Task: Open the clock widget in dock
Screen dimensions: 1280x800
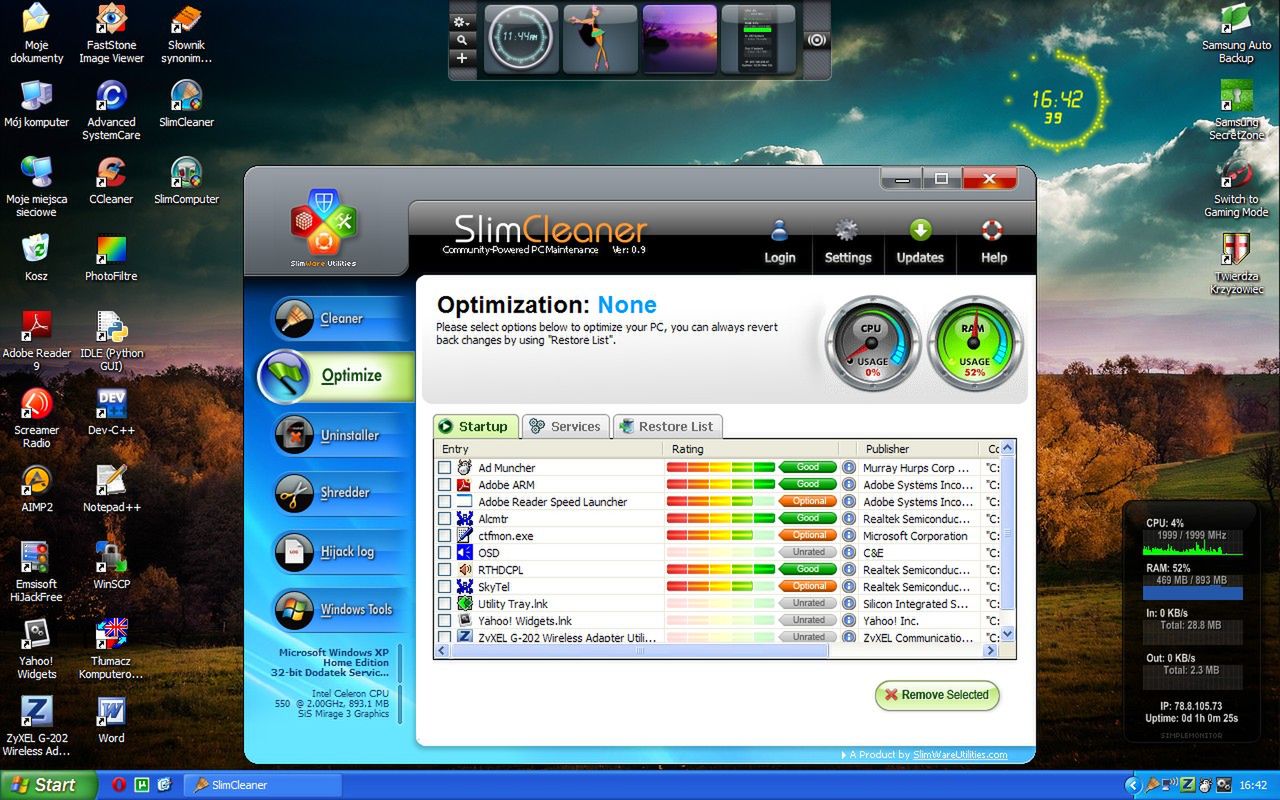Action: (x=521, y=39)
